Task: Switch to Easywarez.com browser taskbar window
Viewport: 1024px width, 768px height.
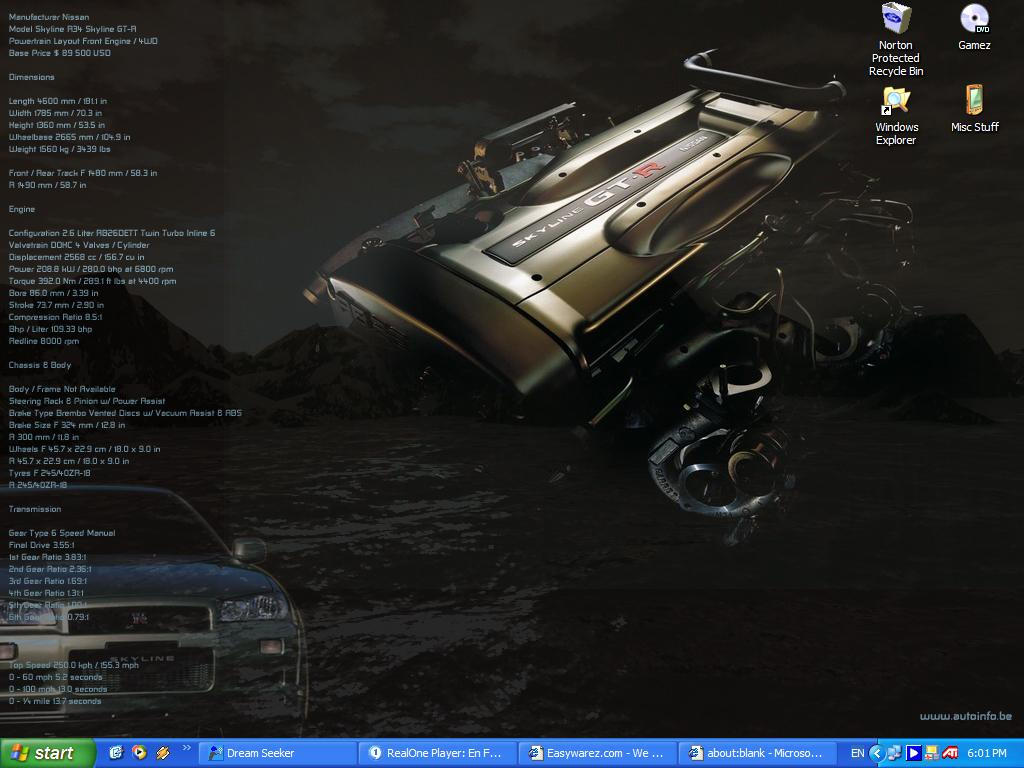Action: [x=598, y=753]
